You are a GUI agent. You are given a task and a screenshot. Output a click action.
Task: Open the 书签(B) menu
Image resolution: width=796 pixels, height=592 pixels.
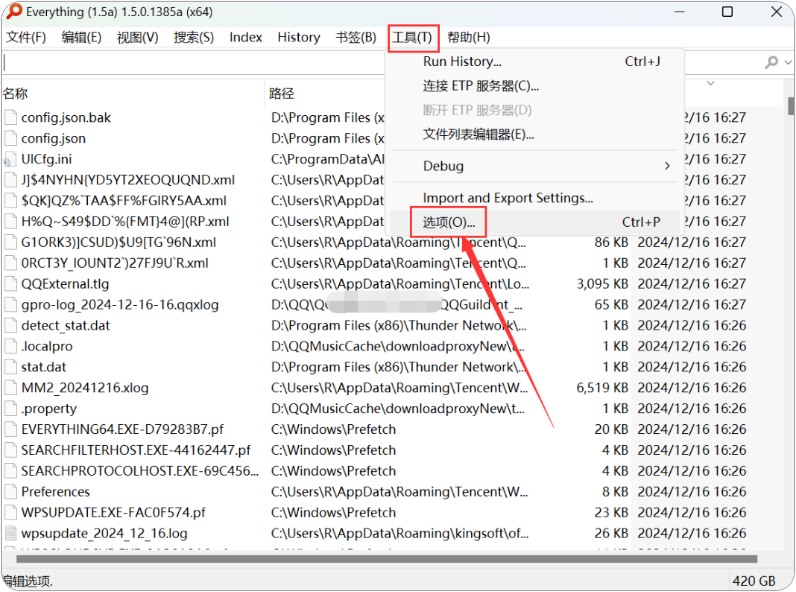(x=356, y=38)
